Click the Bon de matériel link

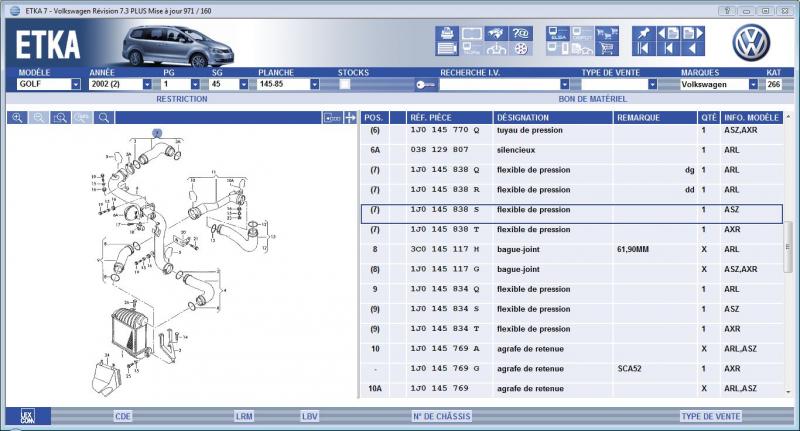[x=592, y=99]
